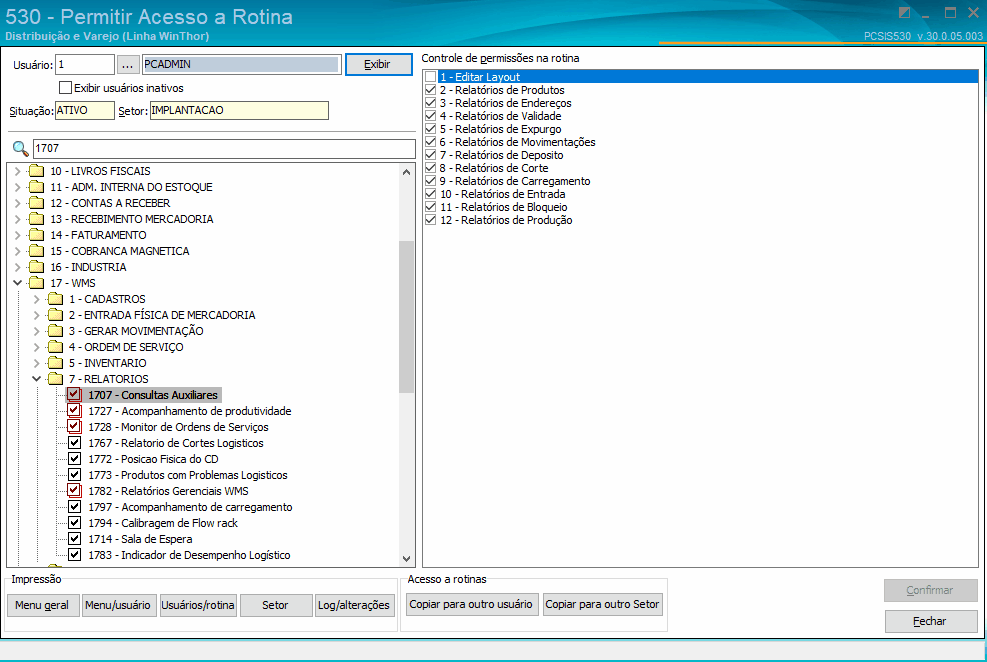The height and width of the screenshot is (662, 987).
Task: Click the 'Usuários/rotina' print button
Action: pyautogui.click(x=198, y=605)
